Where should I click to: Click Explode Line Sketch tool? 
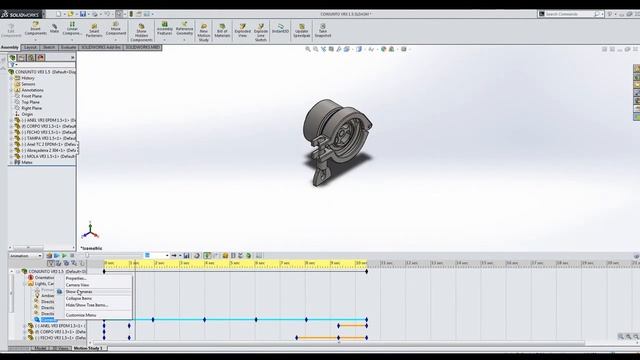[x=261, y=33]
